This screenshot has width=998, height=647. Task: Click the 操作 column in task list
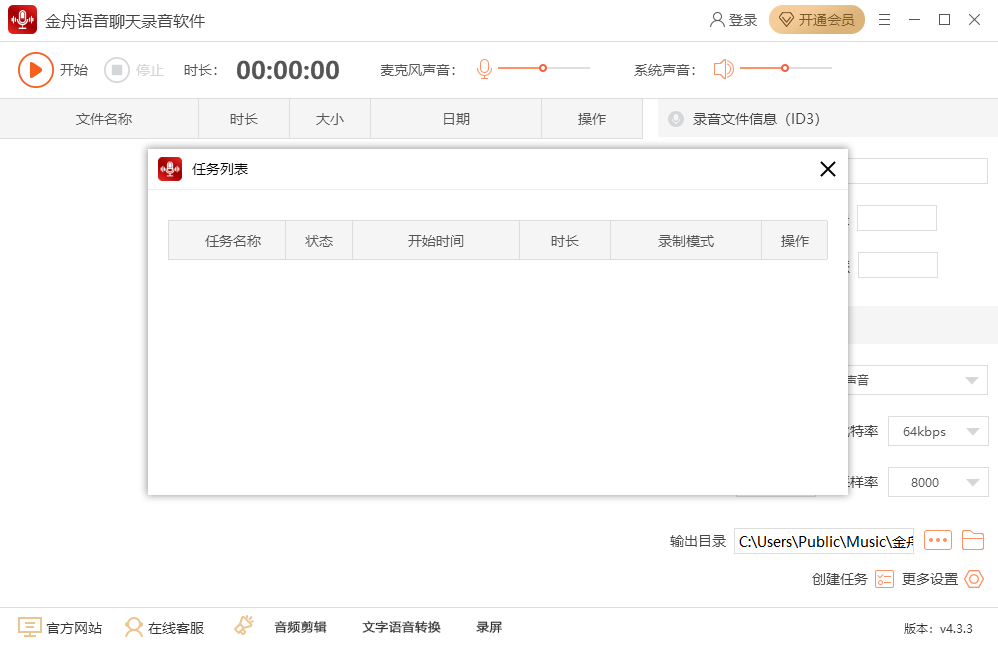794,241
